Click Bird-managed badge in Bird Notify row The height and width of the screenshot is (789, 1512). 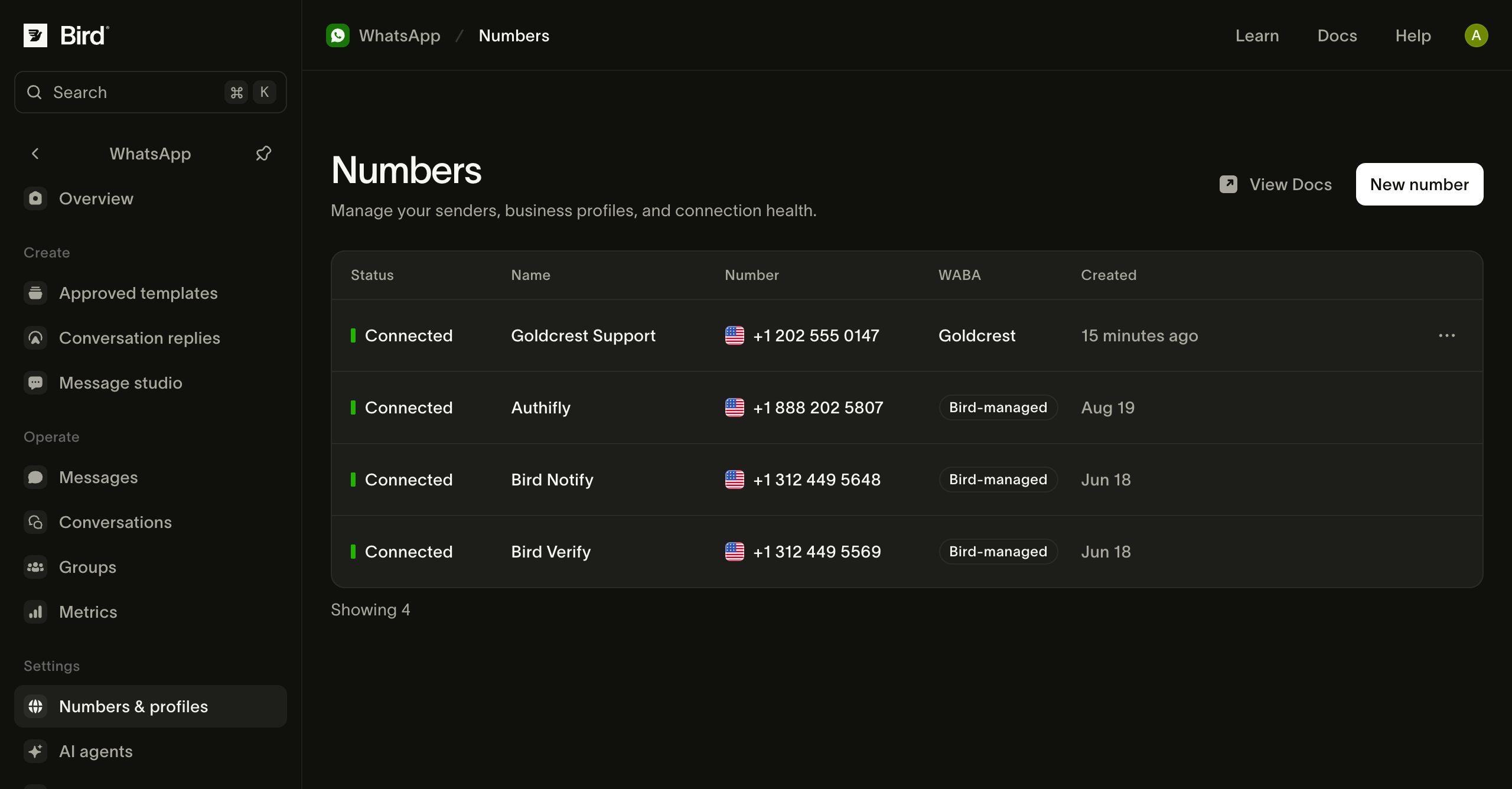998,480
